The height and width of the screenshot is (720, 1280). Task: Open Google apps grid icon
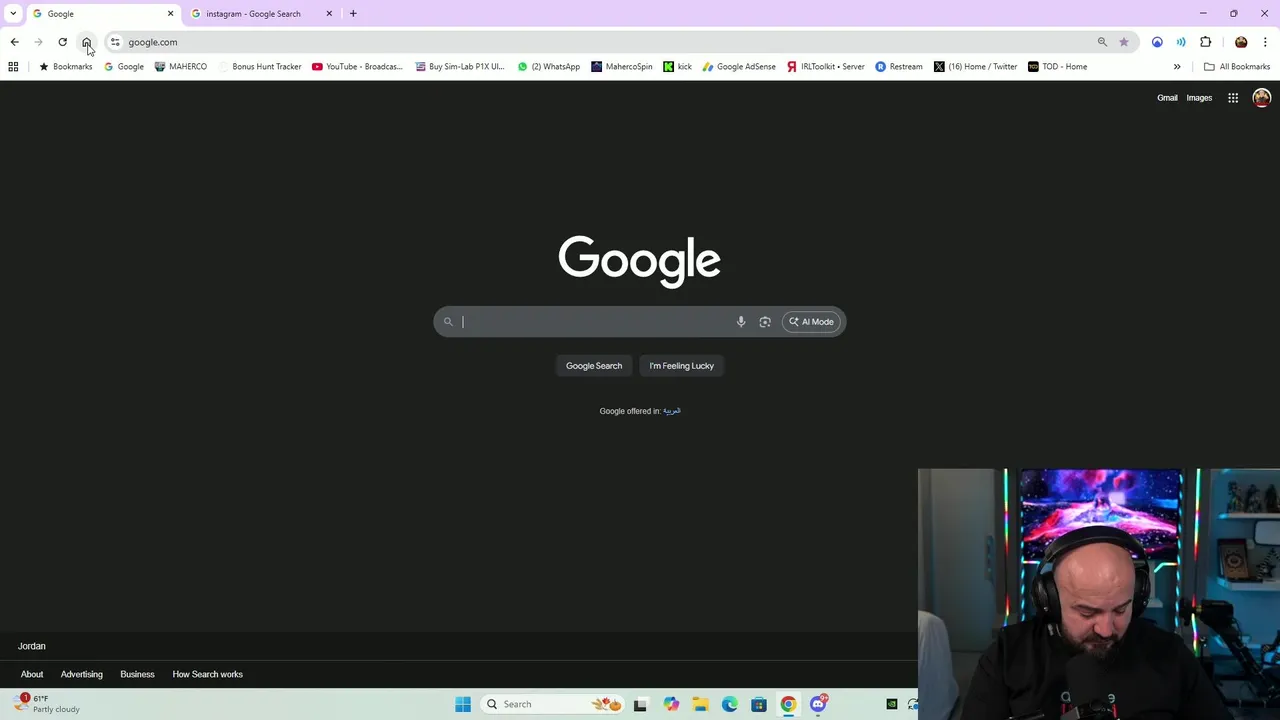click(x=1233, y=98)
